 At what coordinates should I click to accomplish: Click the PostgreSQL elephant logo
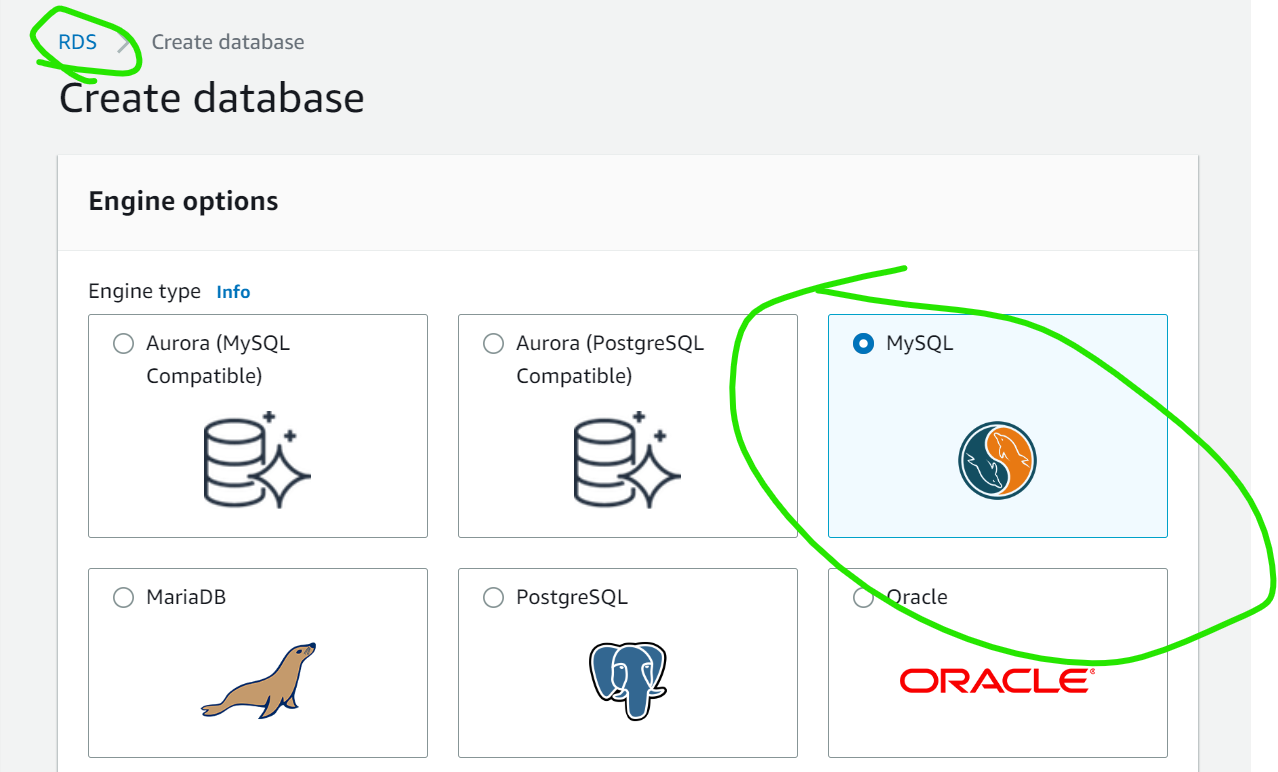(627, 680)
